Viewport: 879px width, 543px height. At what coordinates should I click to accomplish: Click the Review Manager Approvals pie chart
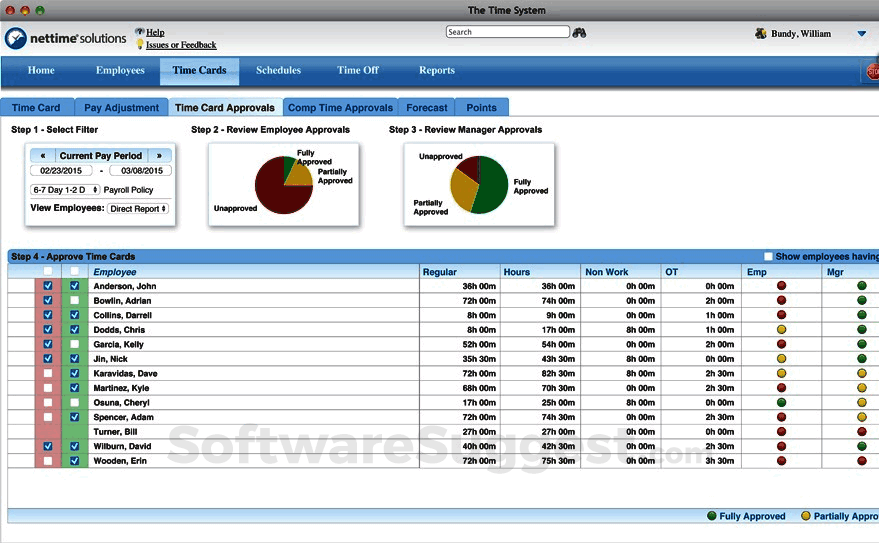coord(477,184)
